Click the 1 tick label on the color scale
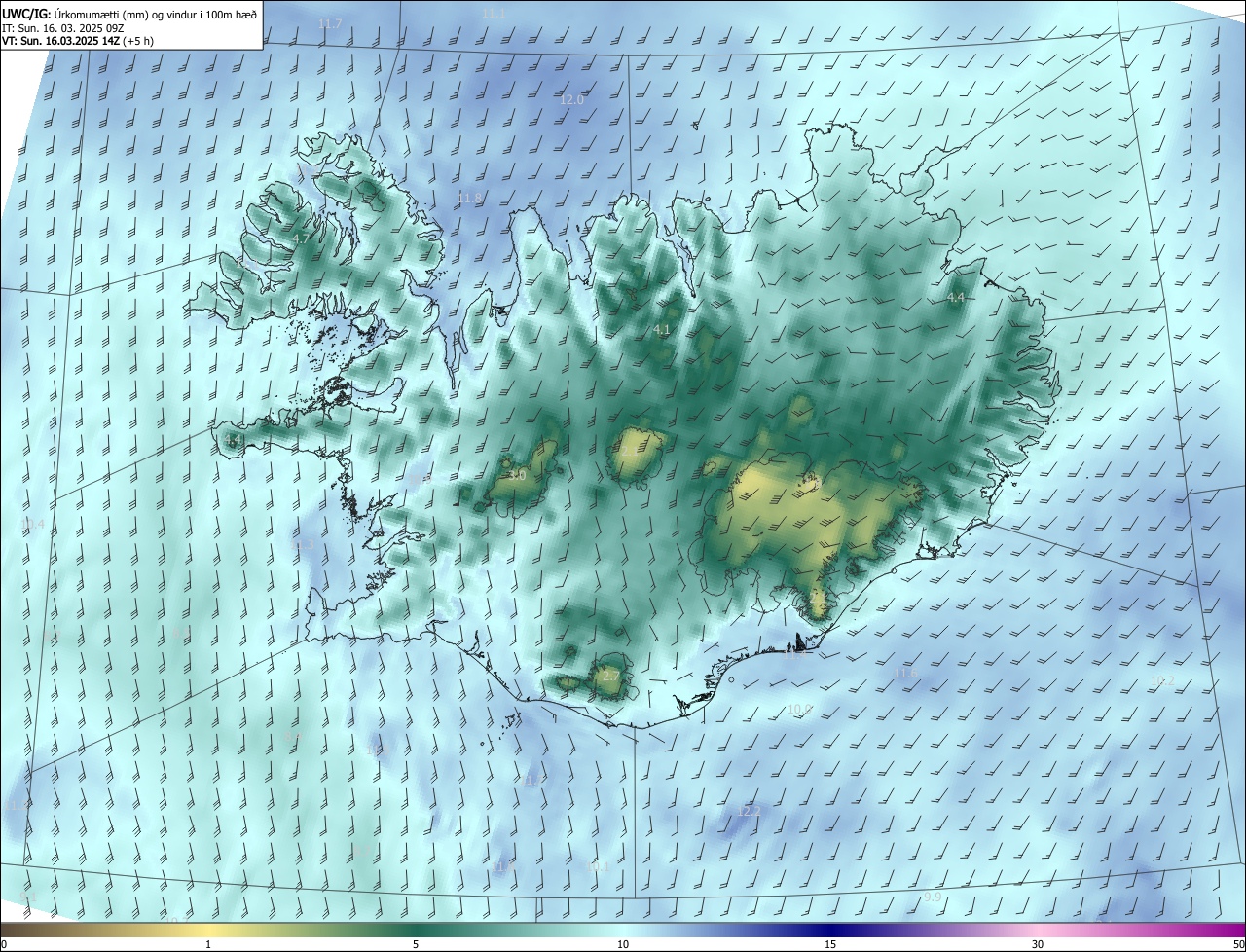The height and width of the screenshot is (952, 1246). (x=208, y=945)
